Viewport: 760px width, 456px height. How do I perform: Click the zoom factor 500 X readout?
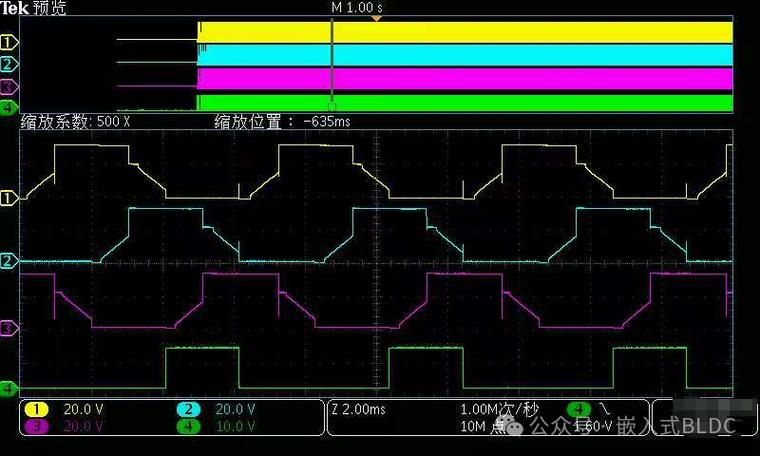(x=76, y=122)
